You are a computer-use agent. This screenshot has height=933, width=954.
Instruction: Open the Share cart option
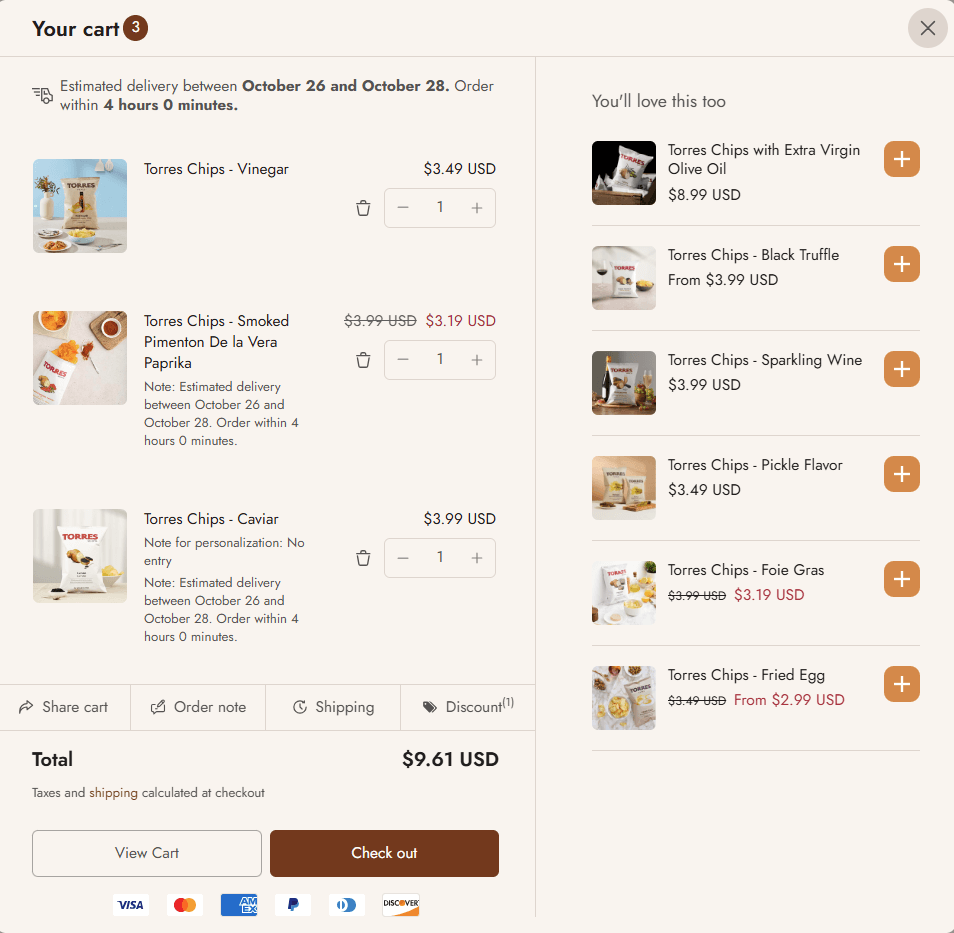pos(64,707)
